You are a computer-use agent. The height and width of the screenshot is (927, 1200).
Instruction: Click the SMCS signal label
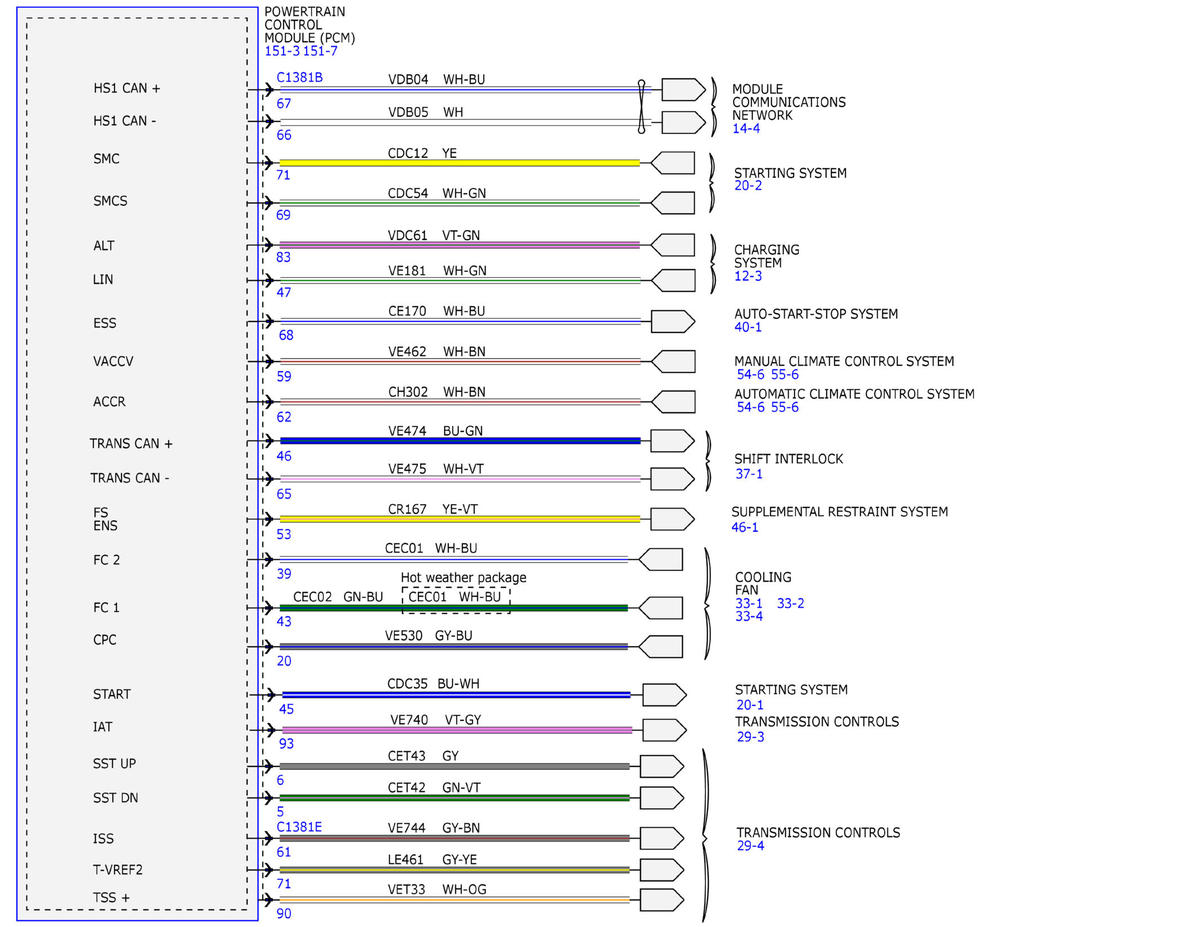click(x=110, y=201)
